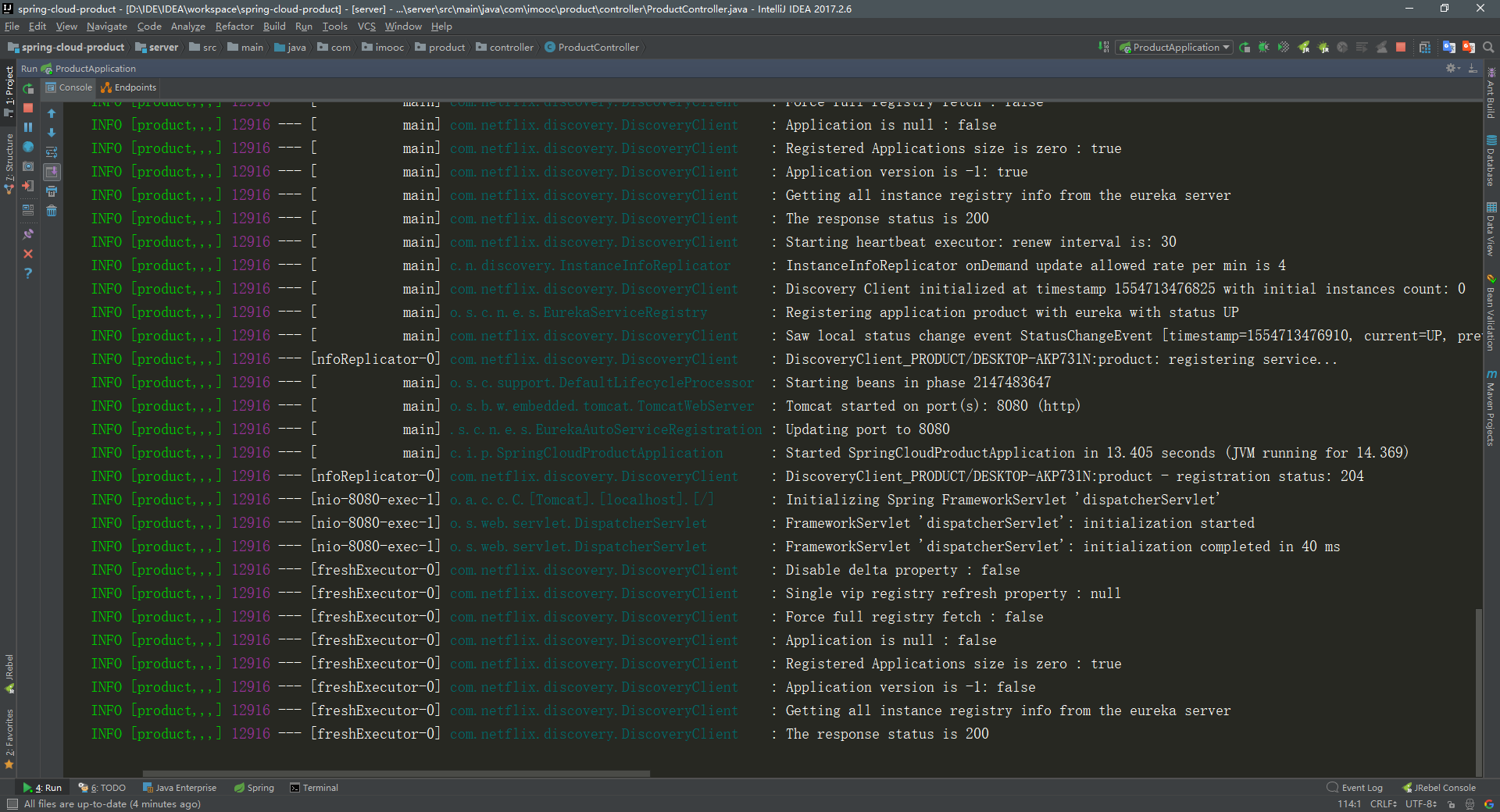Image resolution: width=1500 pixels, height=812 pixels.
Task: Open the Structure tool window
Action: coord(9,162)
